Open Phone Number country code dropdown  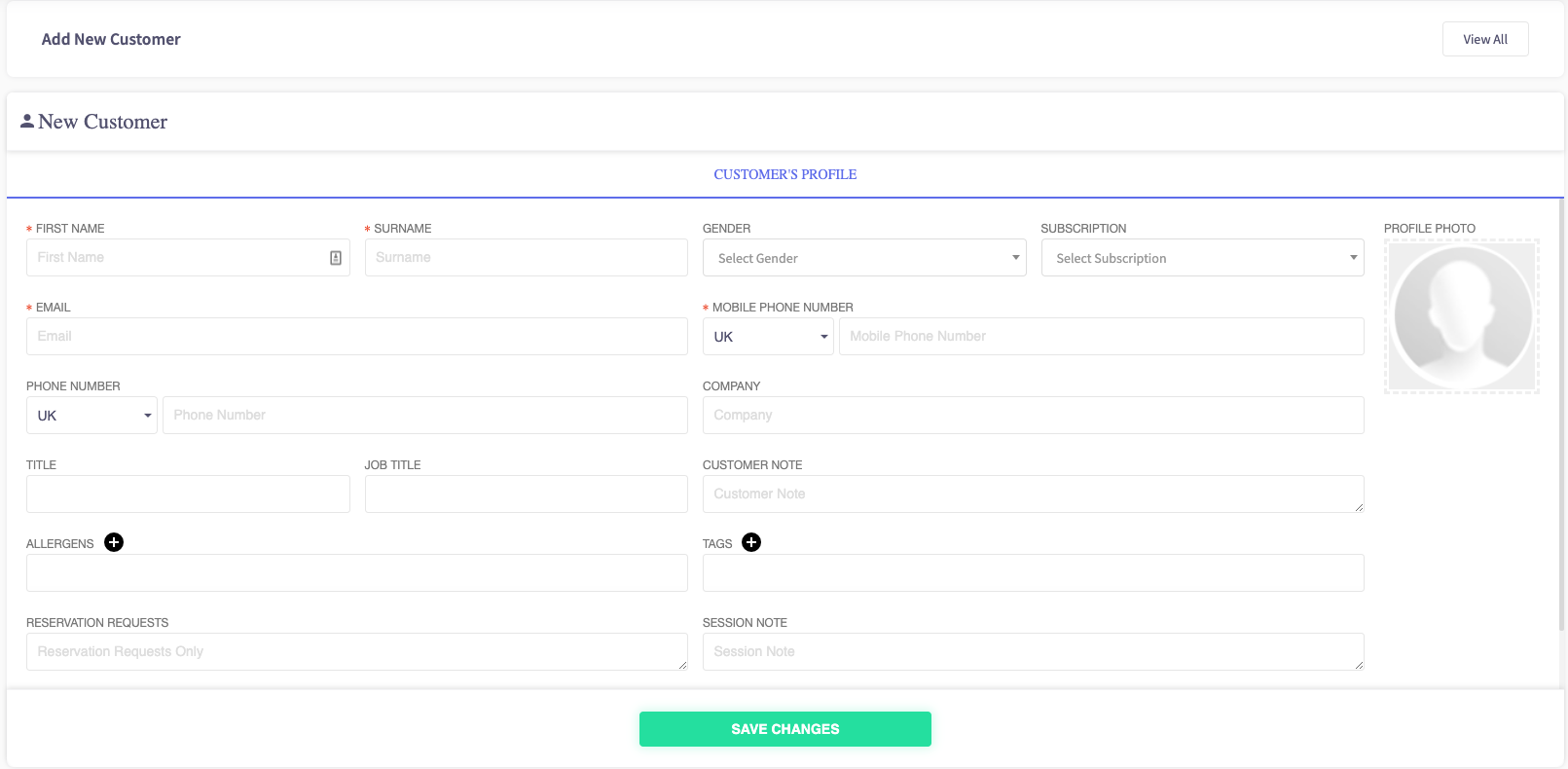pyautogui.click(x=91, y=416)
